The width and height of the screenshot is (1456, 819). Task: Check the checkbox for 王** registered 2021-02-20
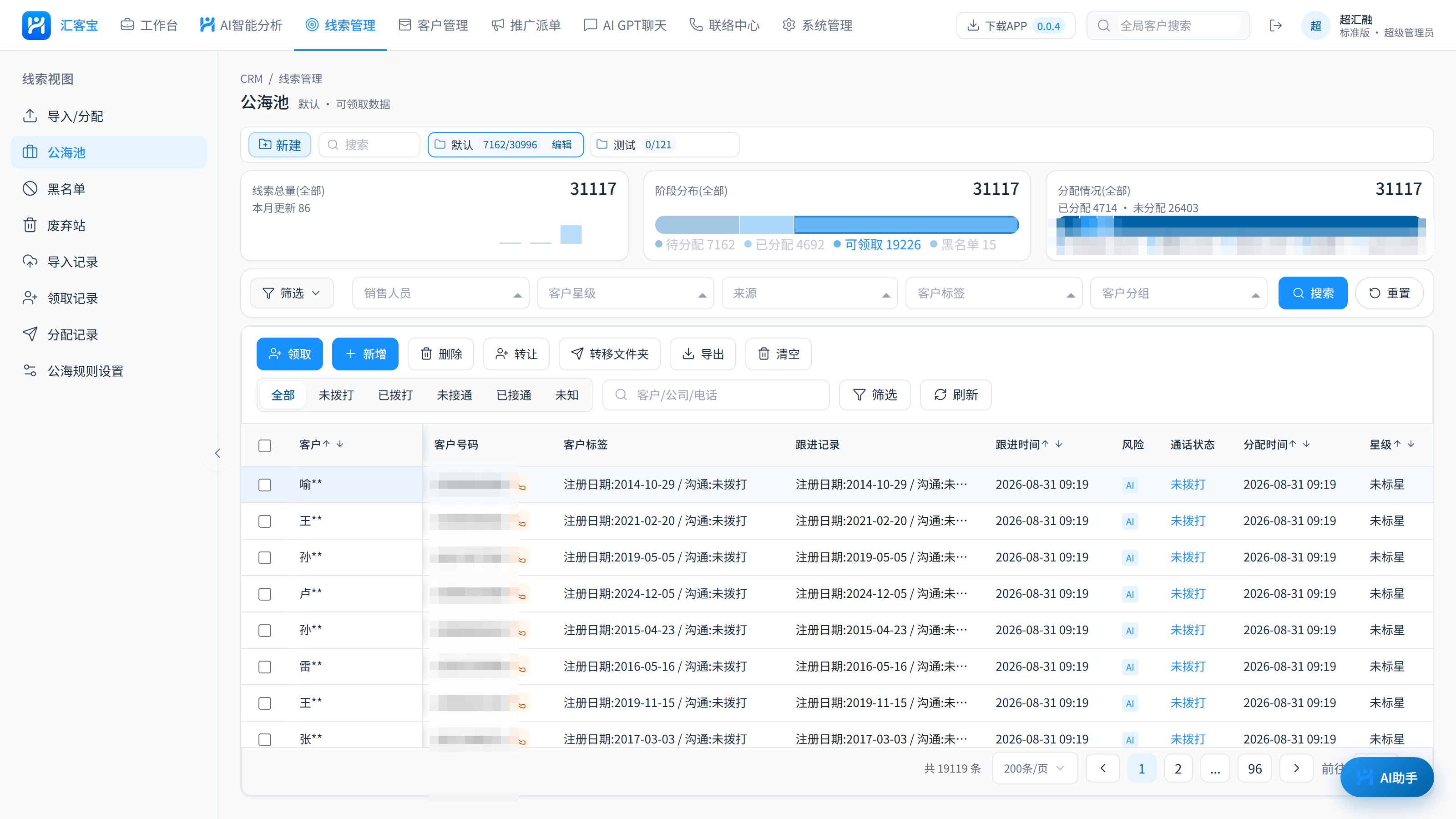point(264,521)
